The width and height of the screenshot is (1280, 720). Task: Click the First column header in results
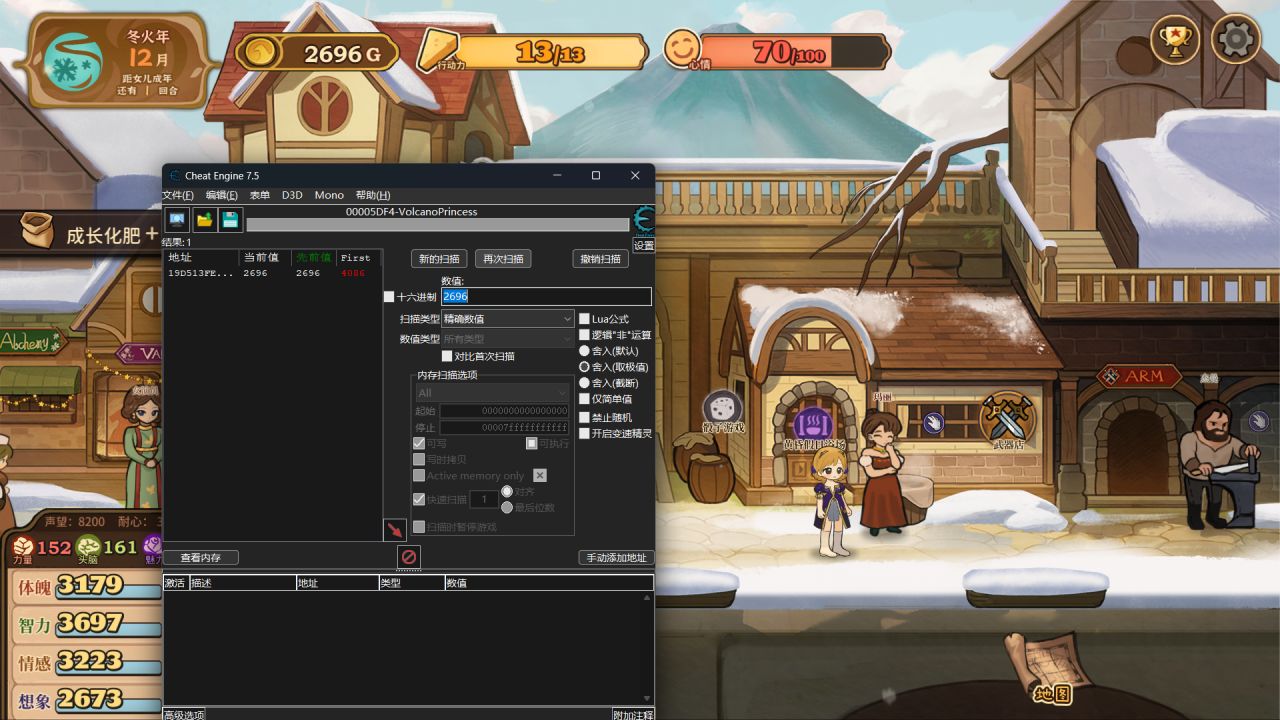359,257
